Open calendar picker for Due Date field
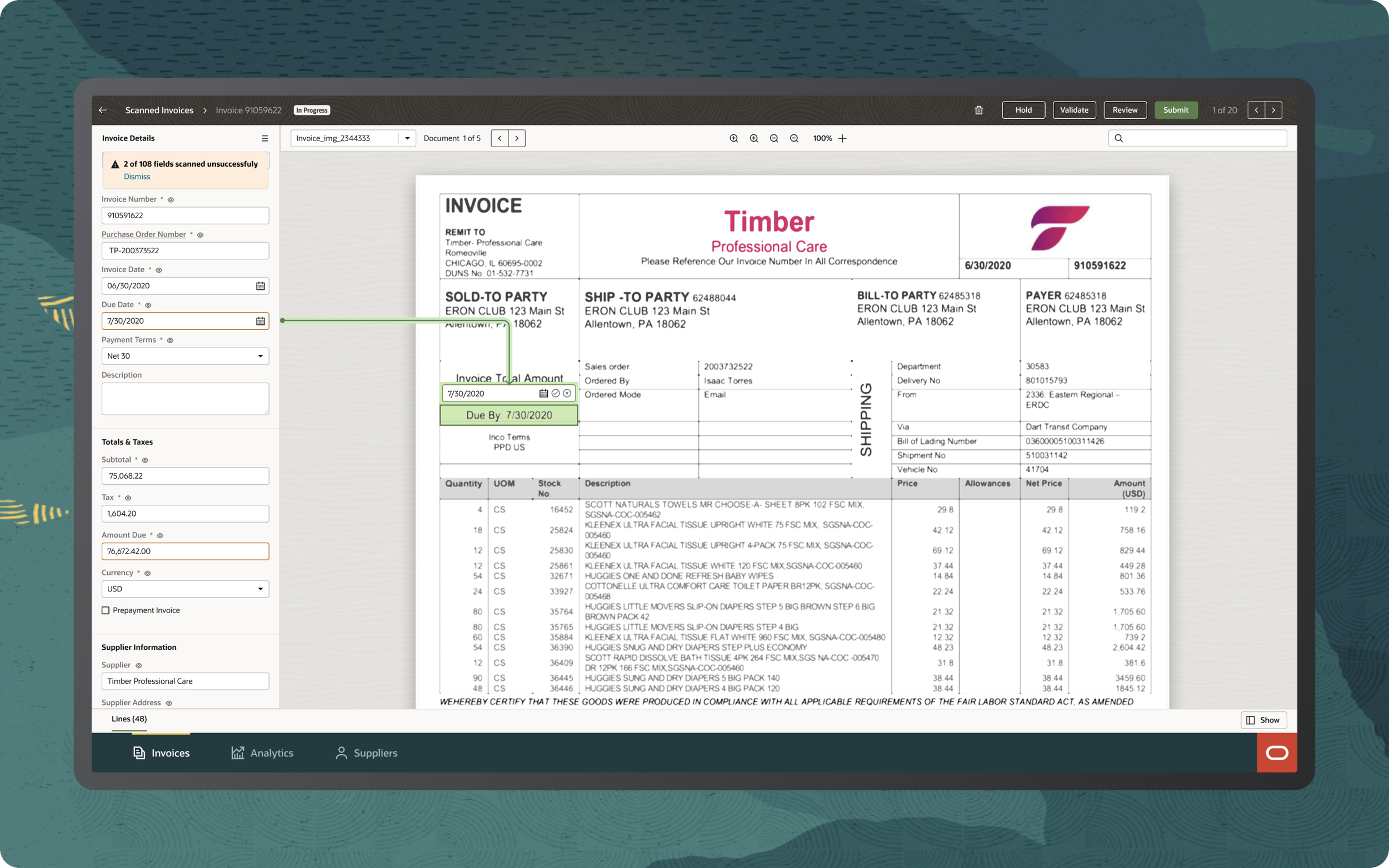1389x868 pixels. [260, 321]
